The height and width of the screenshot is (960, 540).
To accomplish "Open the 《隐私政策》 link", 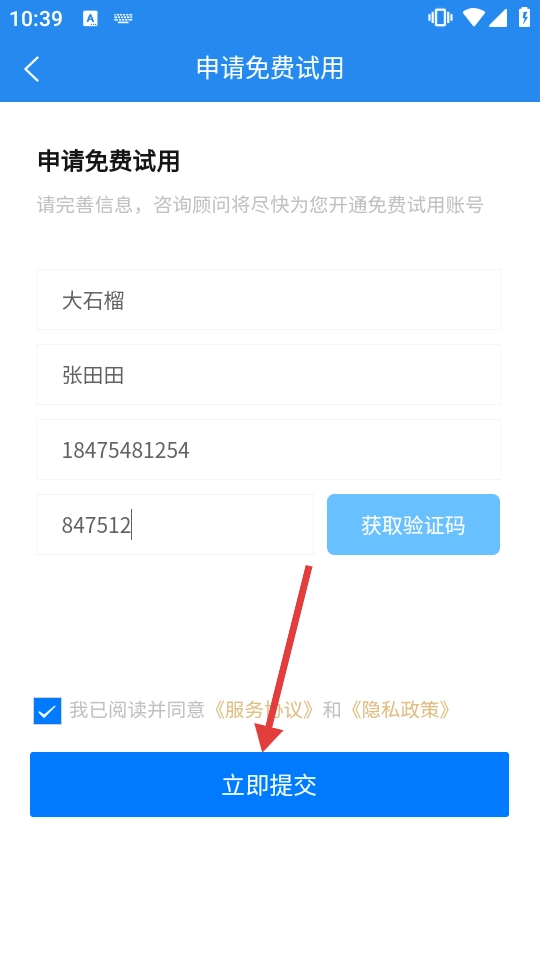I will (400, 710).
